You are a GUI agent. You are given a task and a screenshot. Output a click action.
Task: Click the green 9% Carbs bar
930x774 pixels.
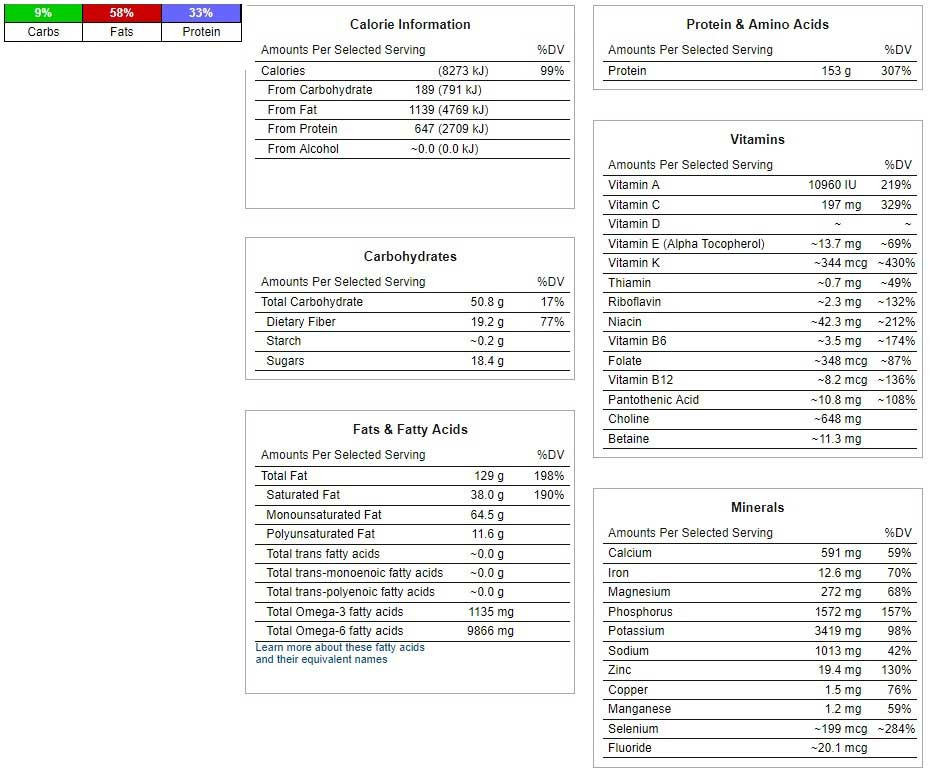43,13
